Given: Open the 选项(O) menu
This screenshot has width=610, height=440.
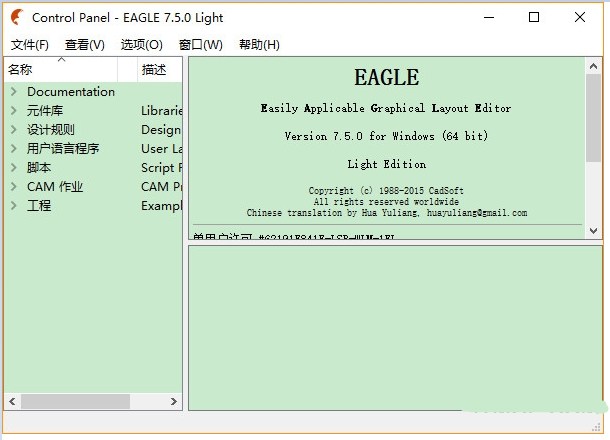Looking at the screenshot, I should pyautogui.click(x=142, y=45).
